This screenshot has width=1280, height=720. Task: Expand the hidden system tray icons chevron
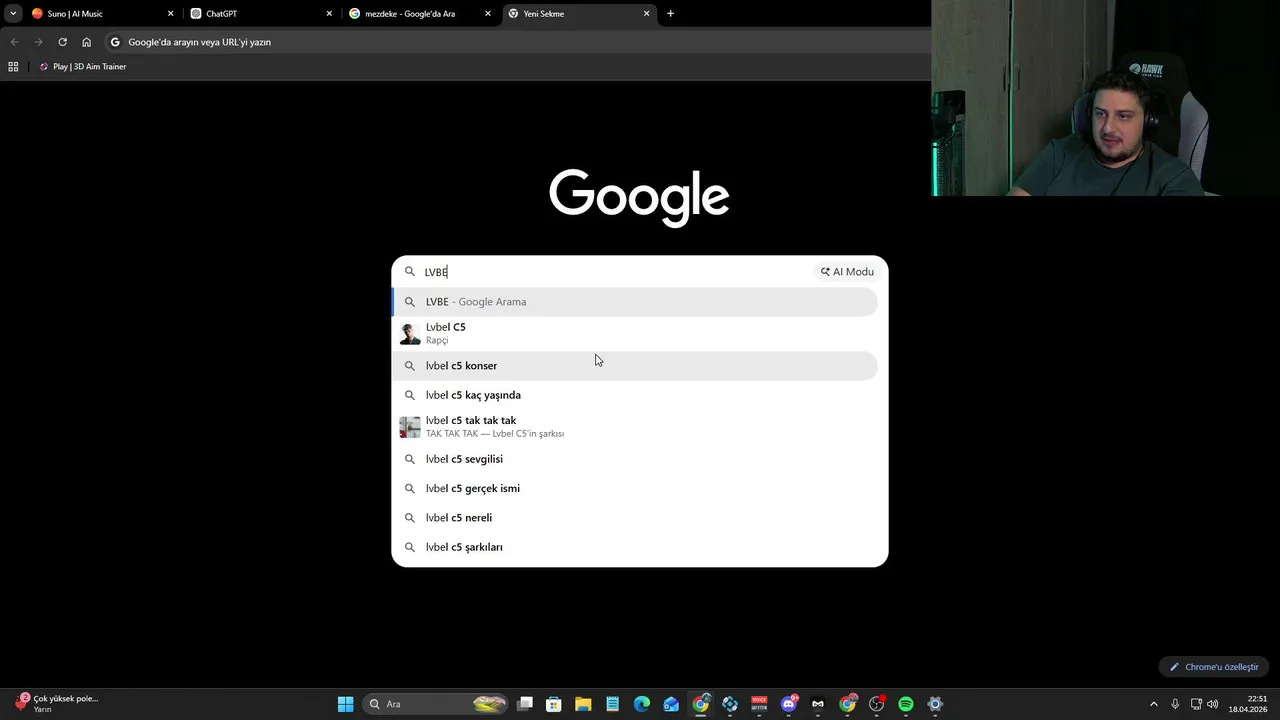click(1153, 704)
